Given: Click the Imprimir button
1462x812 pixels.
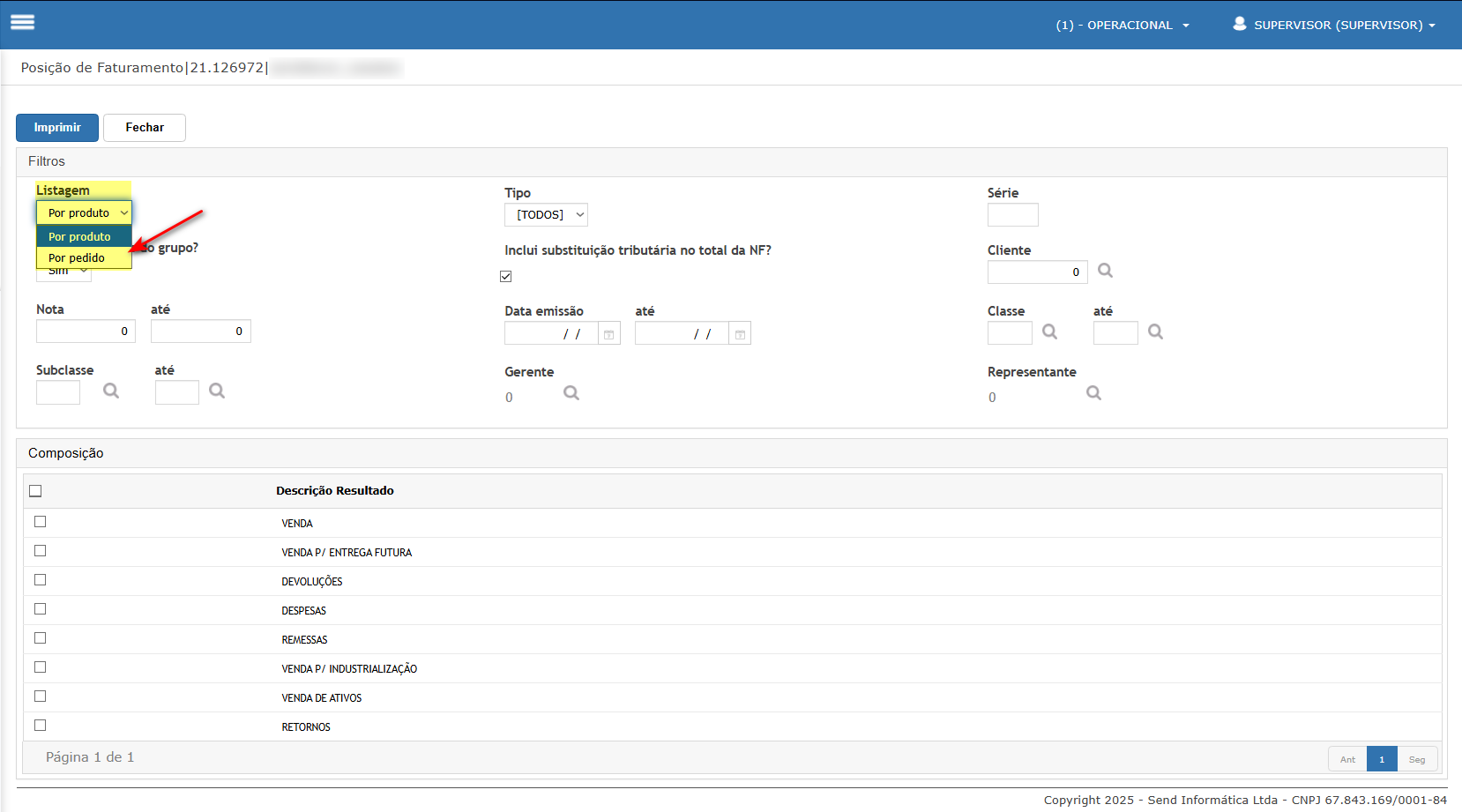Looking at the screenshot, I should coord(57,128).
